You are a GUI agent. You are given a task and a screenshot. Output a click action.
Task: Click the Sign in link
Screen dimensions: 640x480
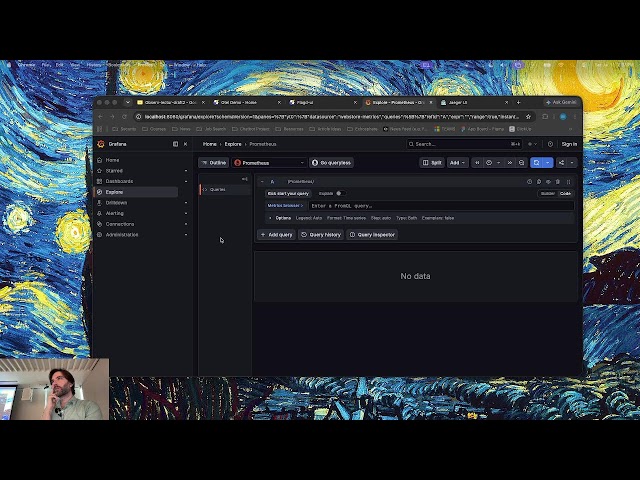point(569,144)
